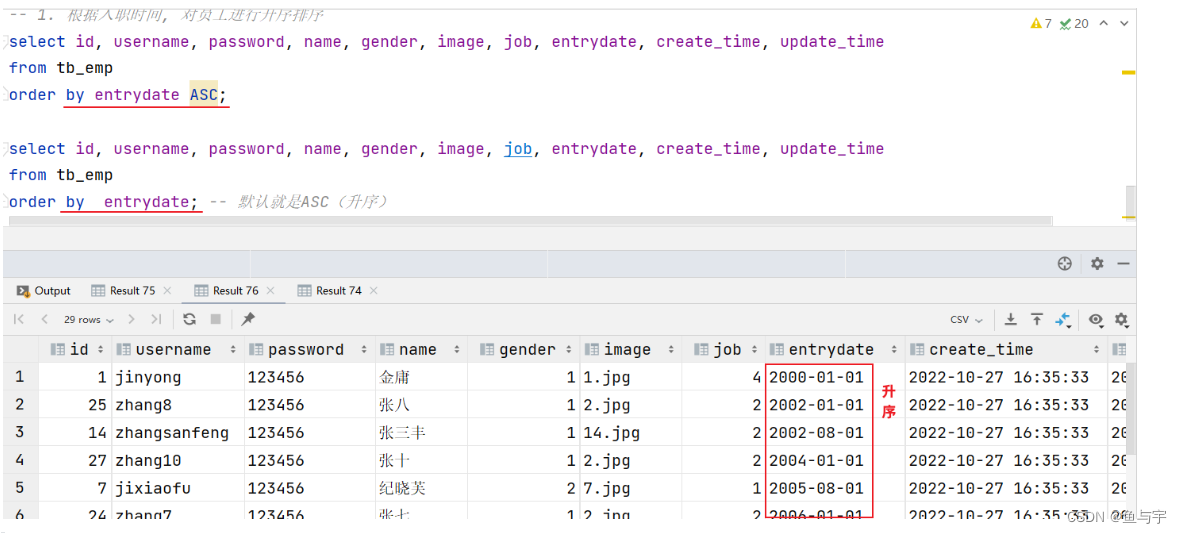Close the Result 74 tab
The image size is (1182, 533).
pyautogui.click(x=373, y=291)
